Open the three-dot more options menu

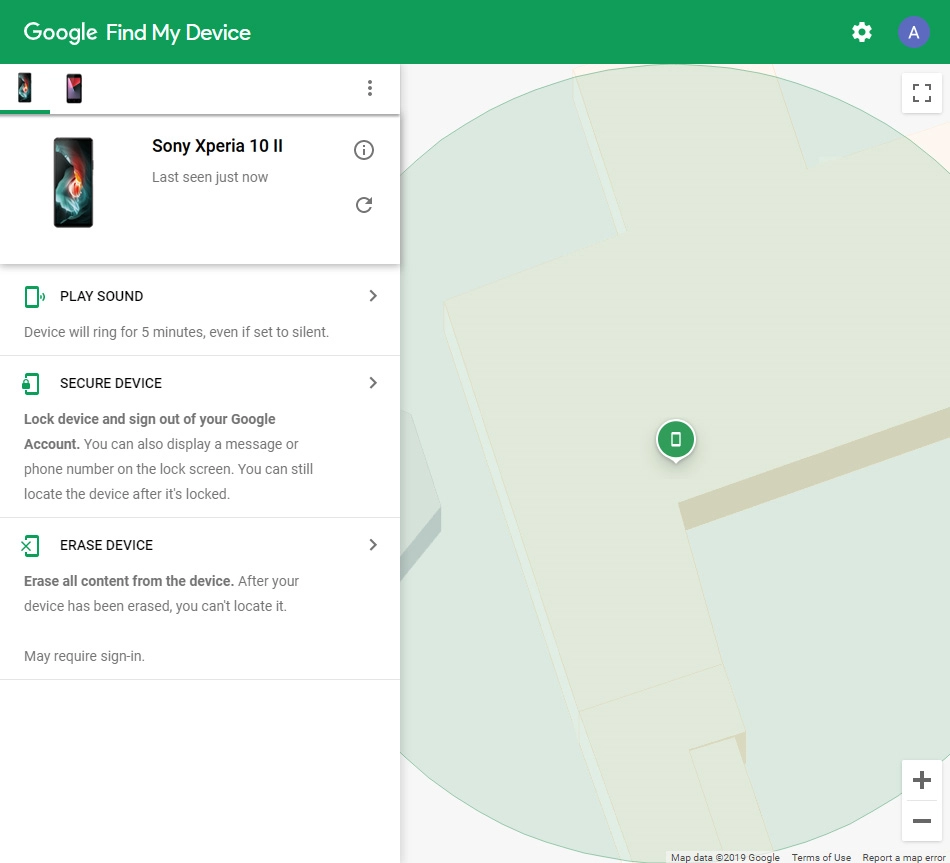point(370,88)
